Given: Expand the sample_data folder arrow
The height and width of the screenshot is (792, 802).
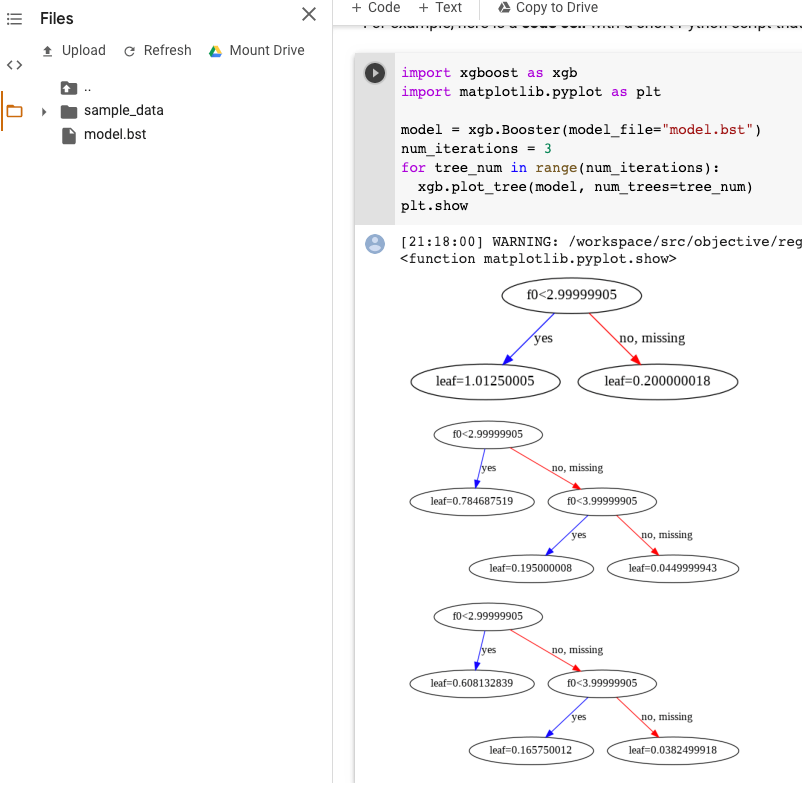Looking at the screenshot, I should pyautogui.click(x=44, y=111).
